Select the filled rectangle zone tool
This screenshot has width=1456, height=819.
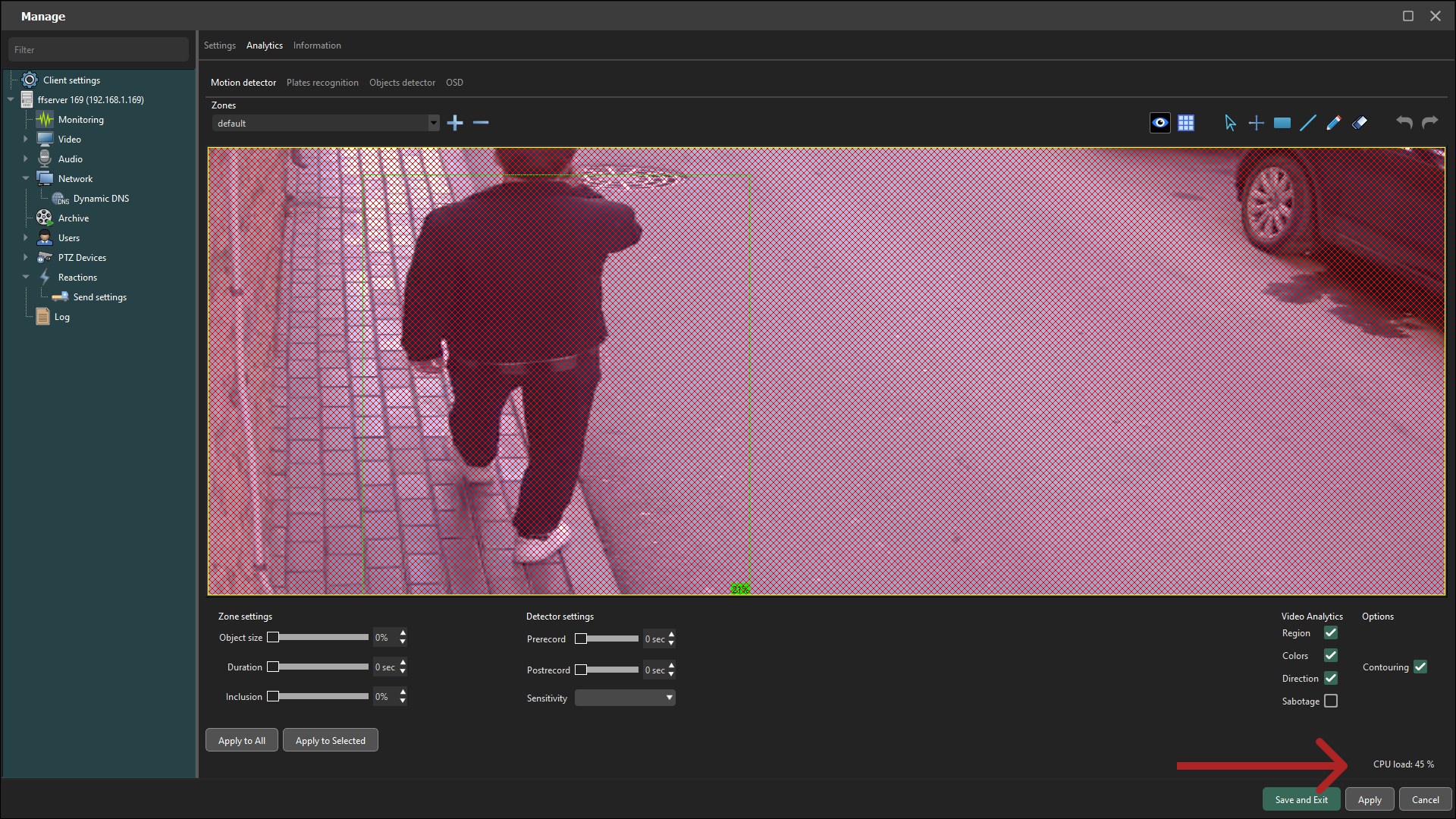(x=1282, y=123)
